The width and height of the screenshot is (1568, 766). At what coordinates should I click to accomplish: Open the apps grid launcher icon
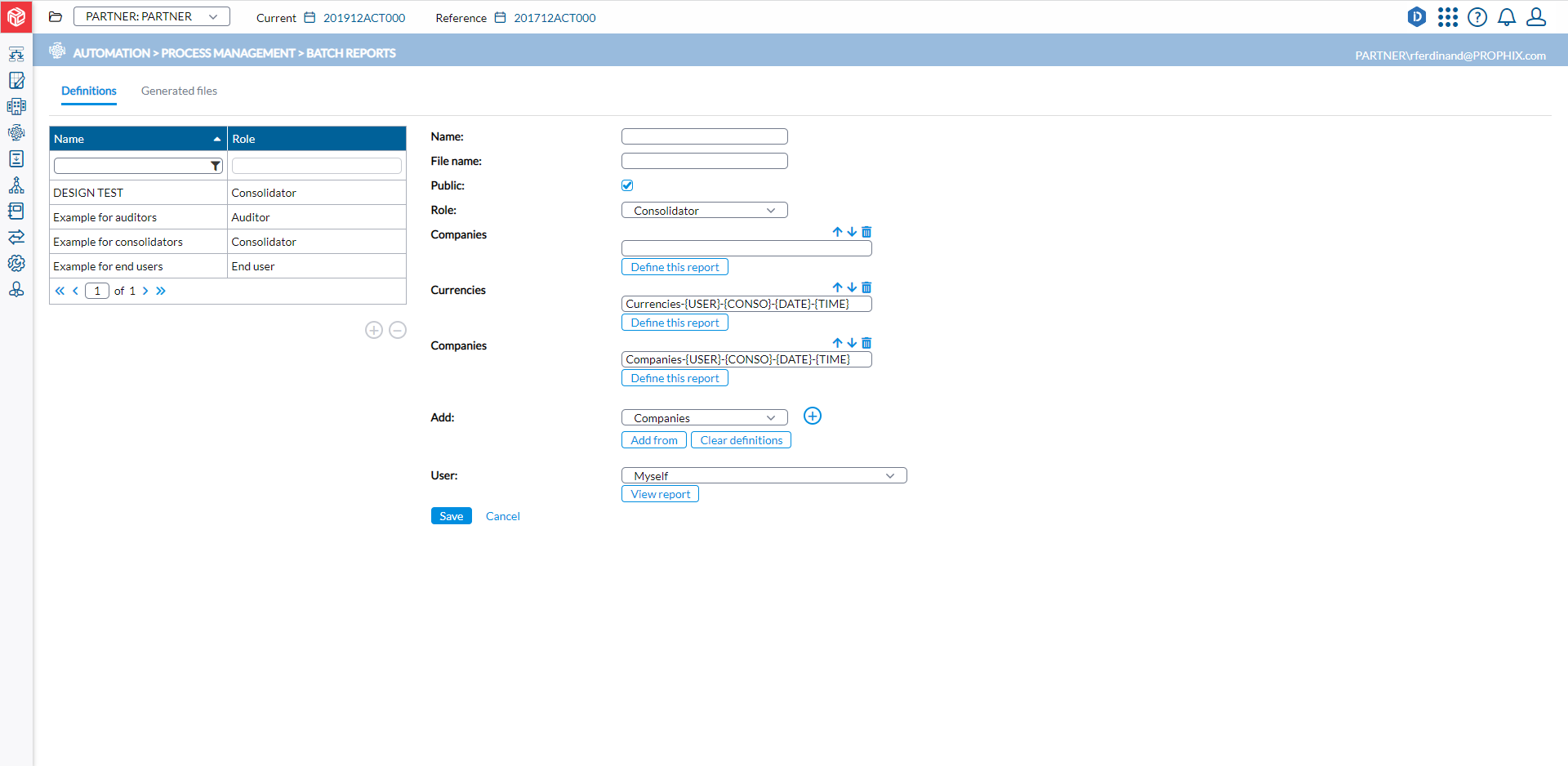coord(1447,17)
